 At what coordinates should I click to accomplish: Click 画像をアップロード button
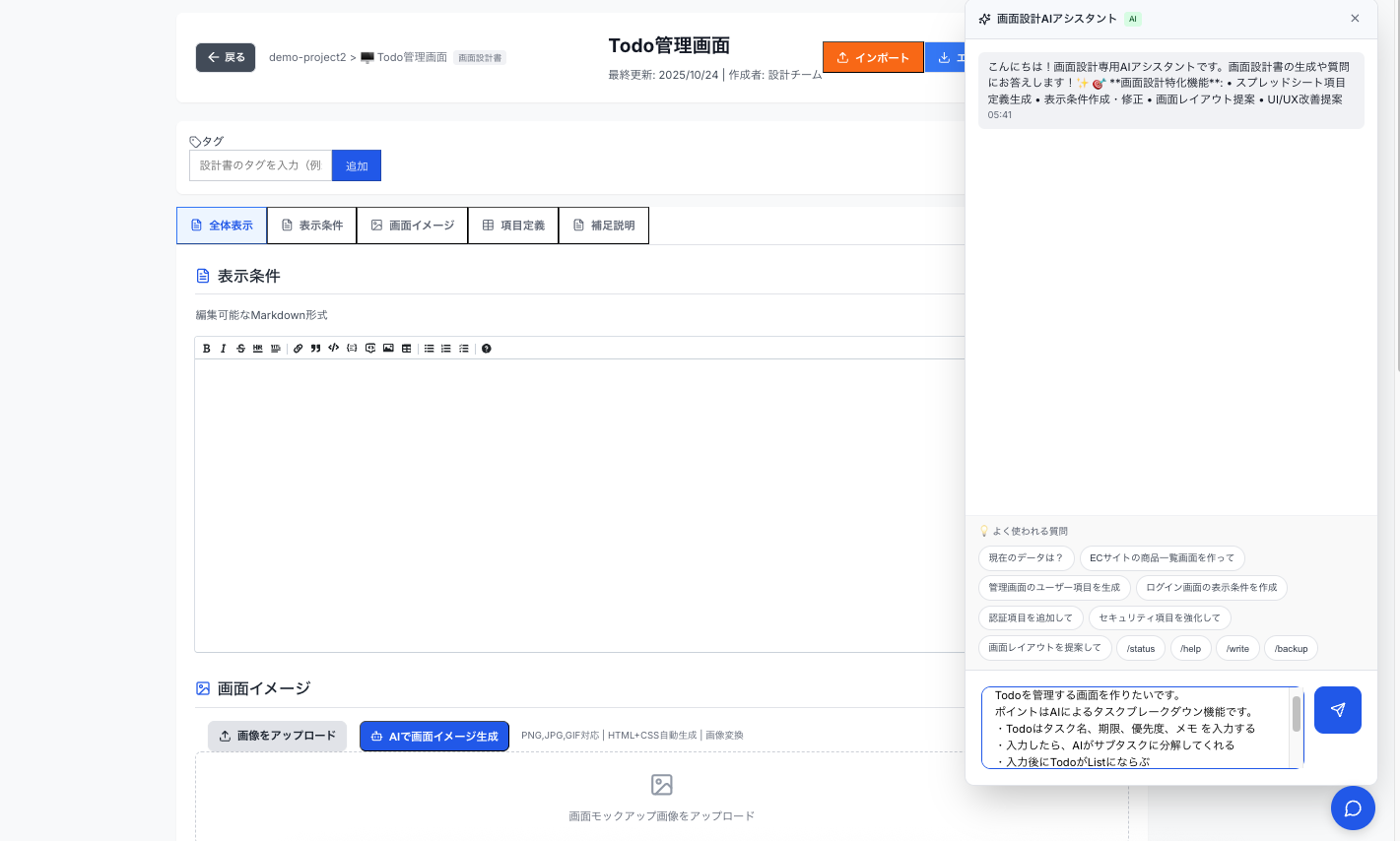click(x=277, y=736)
